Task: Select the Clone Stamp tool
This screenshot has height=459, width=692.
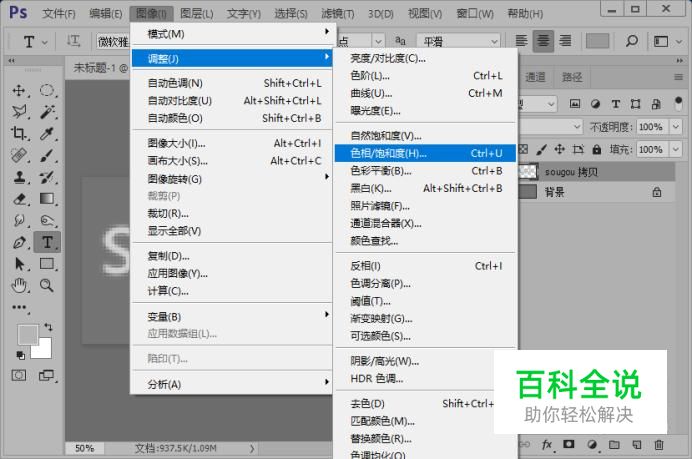Action: pos(19,177)
